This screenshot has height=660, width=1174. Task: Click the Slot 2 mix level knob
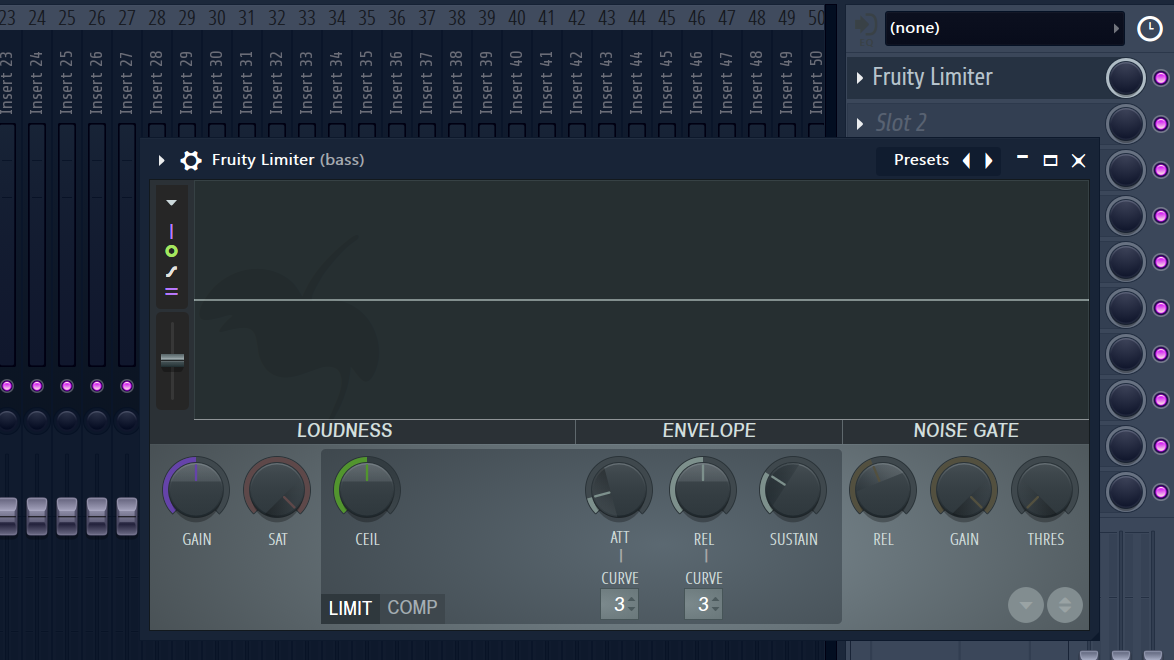(1125, 124)
